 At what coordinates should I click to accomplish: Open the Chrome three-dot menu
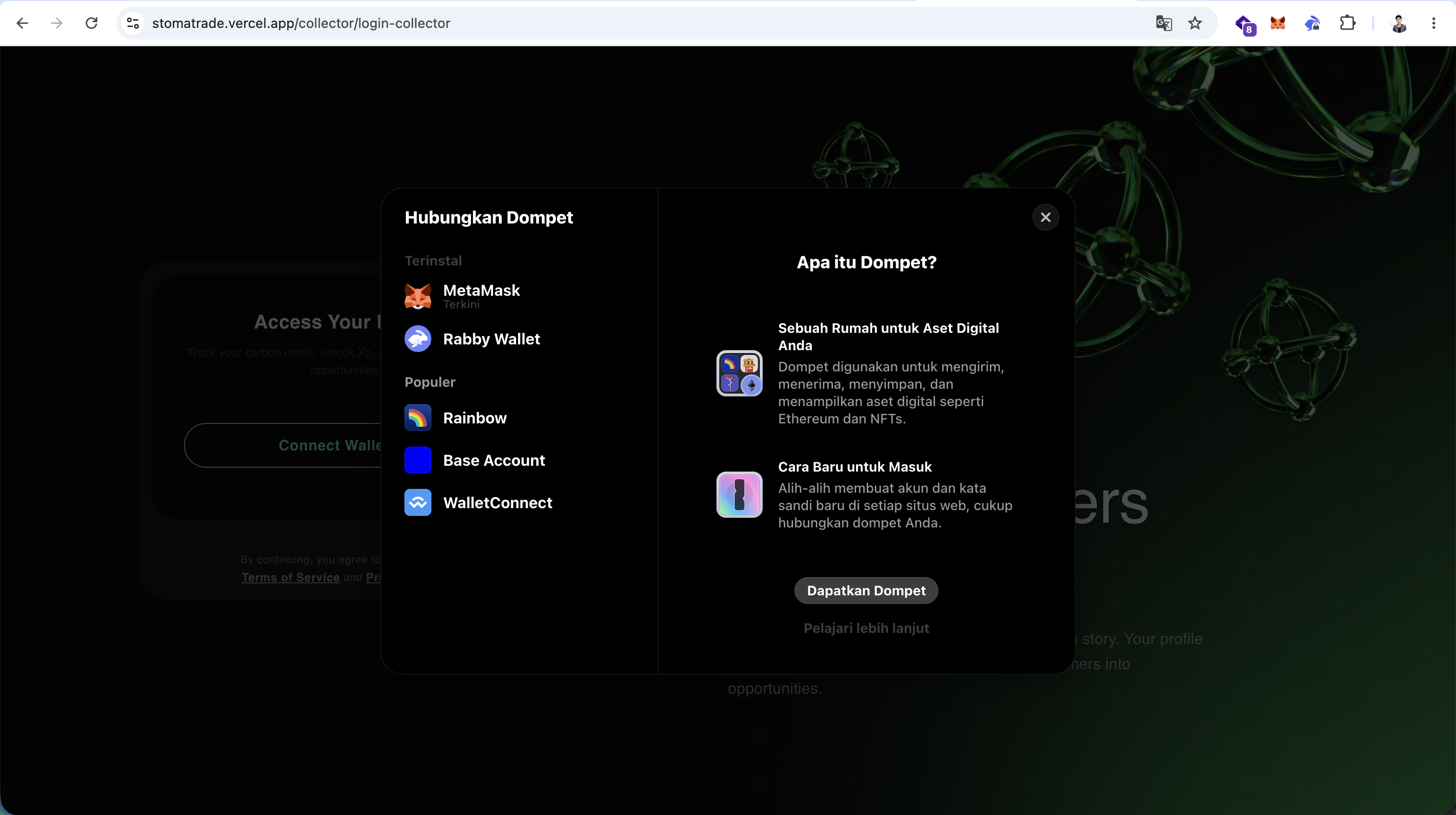(x=1433, y=23)
